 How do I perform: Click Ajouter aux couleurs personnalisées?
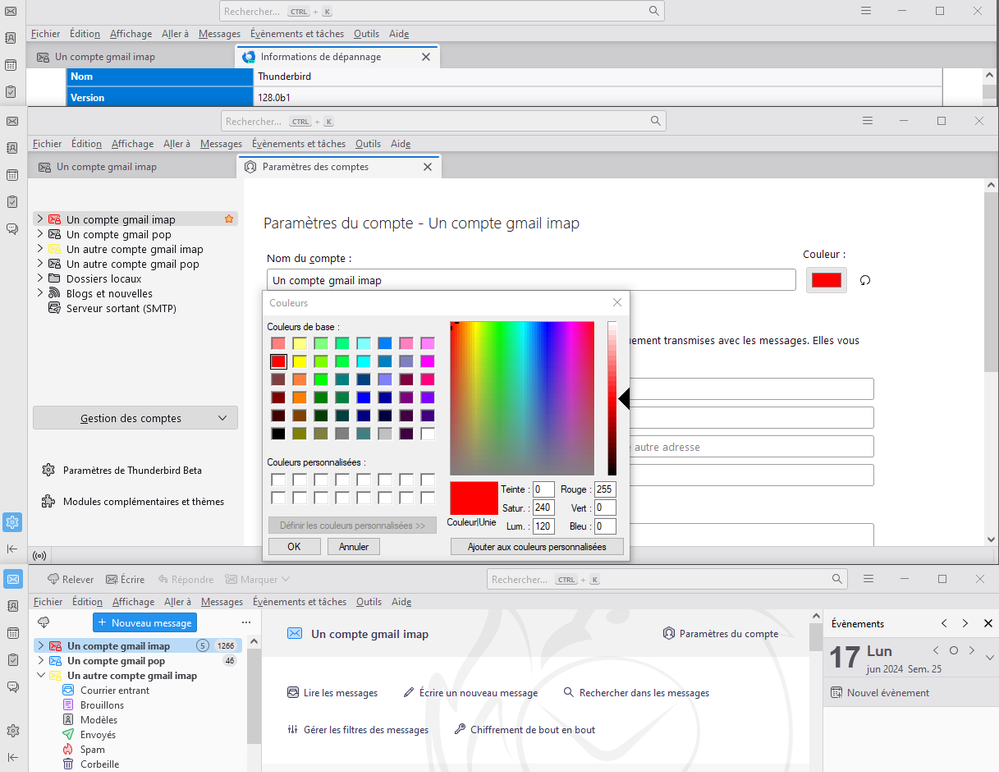click(x=537, y=547)
